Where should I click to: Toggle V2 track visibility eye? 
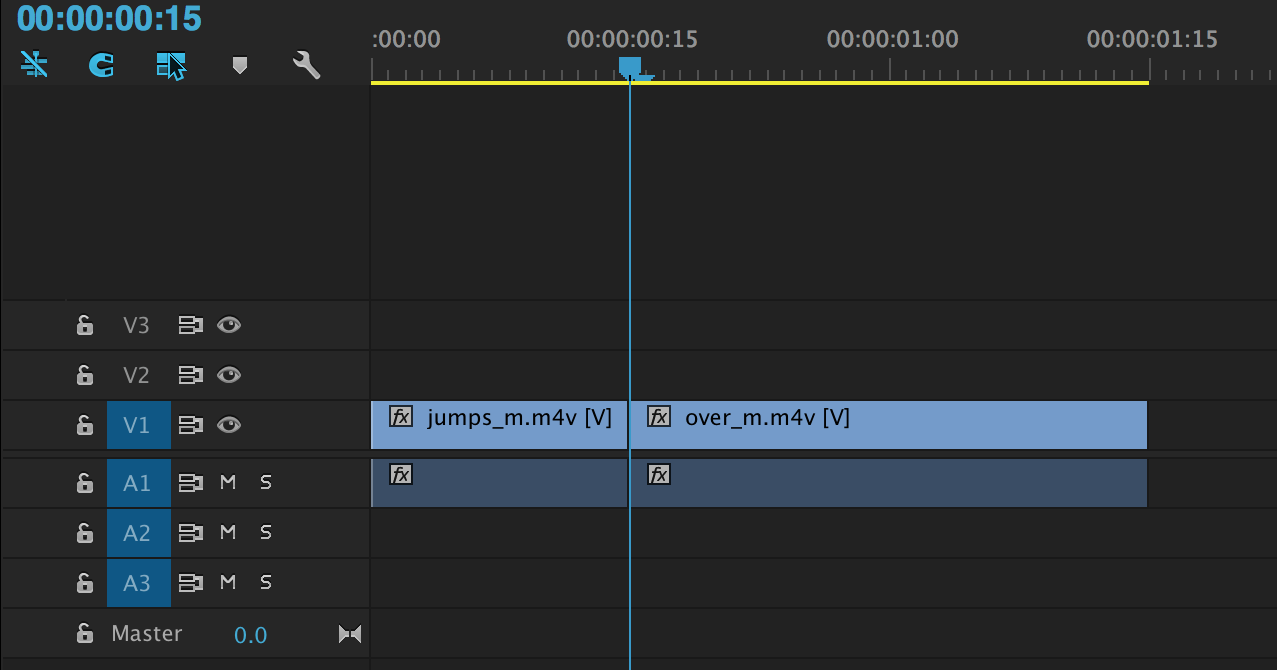(x=229, y=375)
